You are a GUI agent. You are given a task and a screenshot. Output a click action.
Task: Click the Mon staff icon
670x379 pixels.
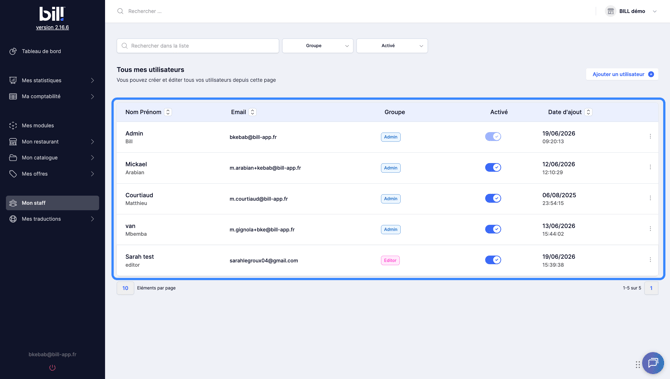pos(13,203)
